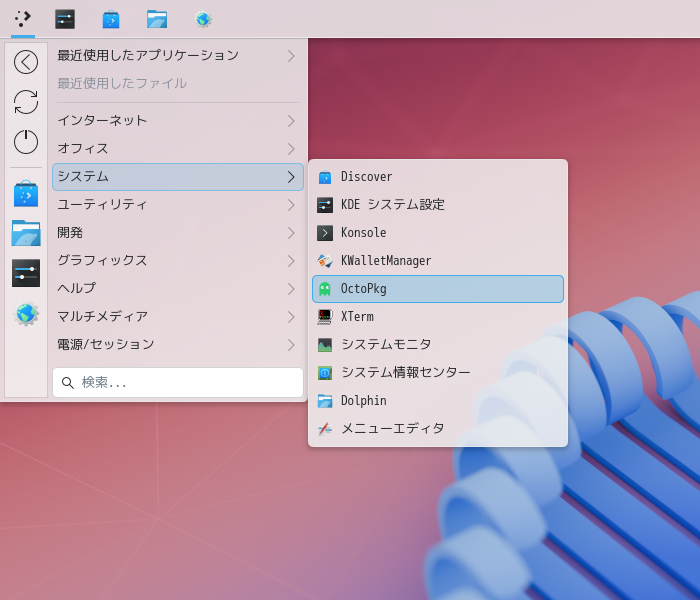
Task: Click the back arrow sidebar icon
Action: tap(26, 62)
